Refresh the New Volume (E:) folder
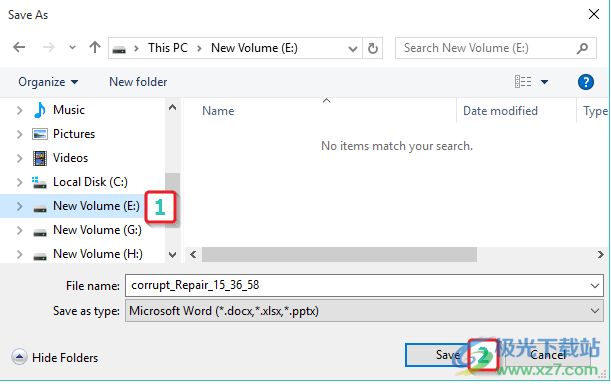 point(373,48)
